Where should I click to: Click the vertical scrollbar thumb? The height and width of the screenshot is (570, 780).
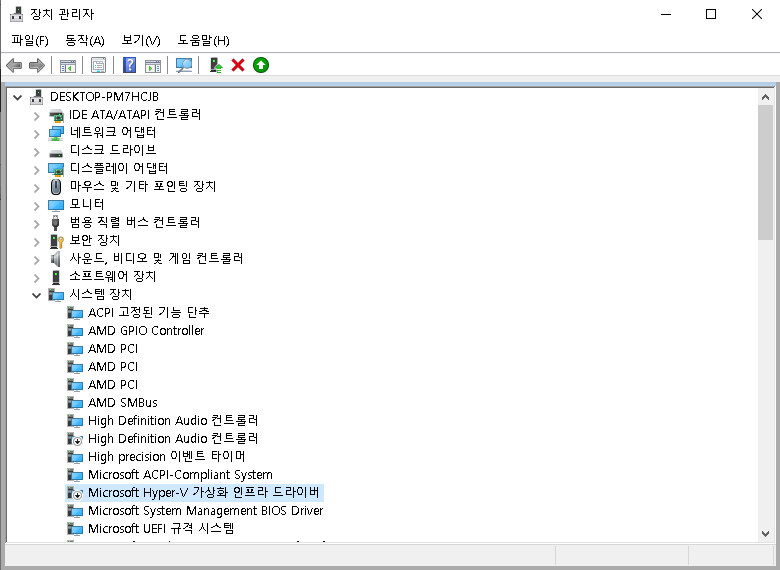tap(766, 173)
